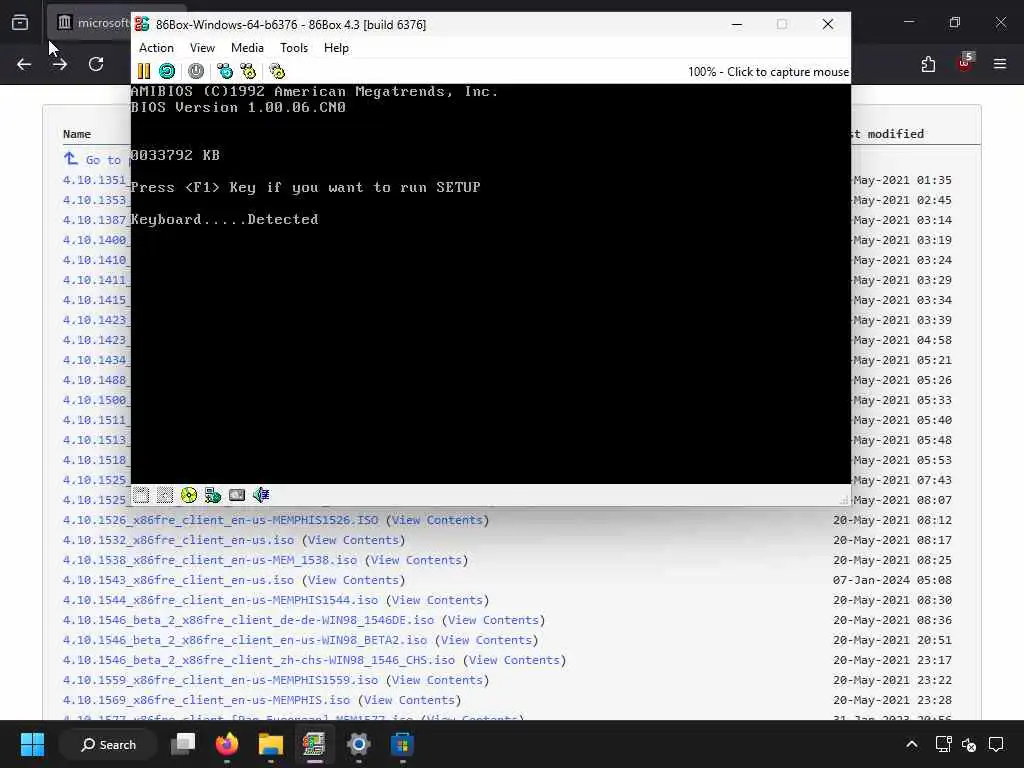Click inside the emulator screen to capture the mouse
Image resolution: width=1024 pixels, height=768 pixels.
490,283
